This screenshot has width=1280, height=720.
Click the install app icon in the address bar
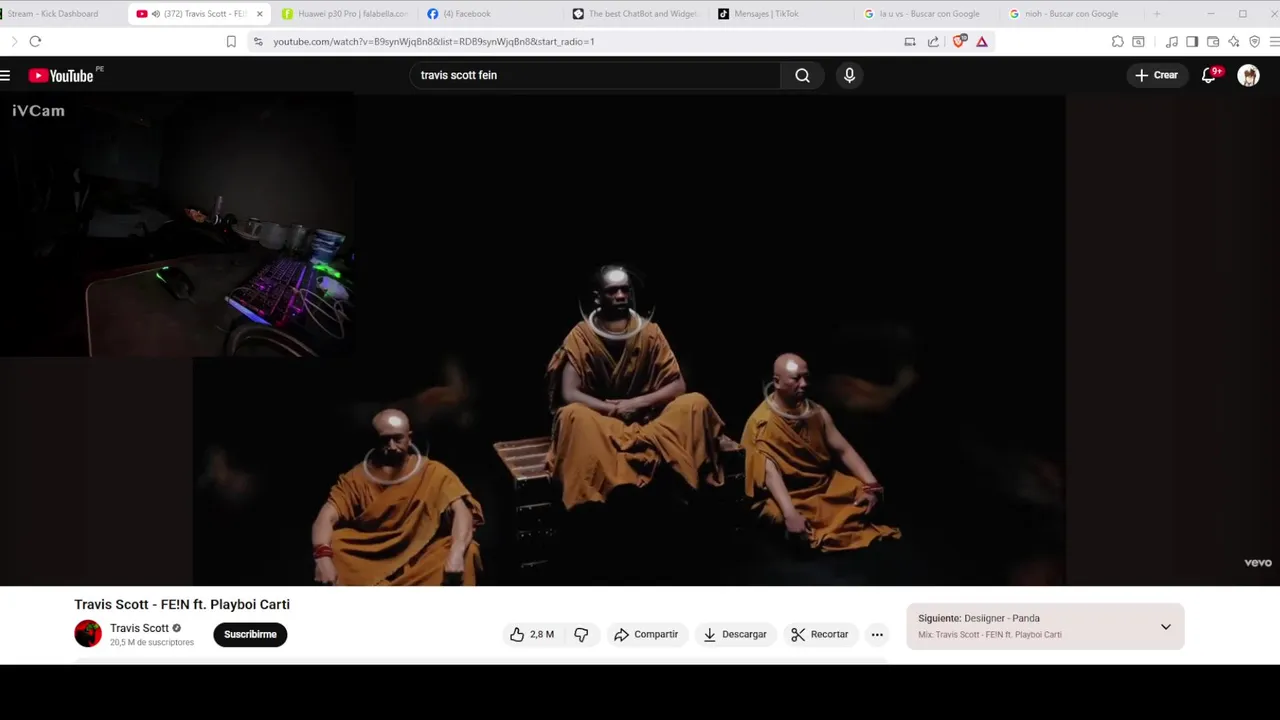(x=910, y=41)
